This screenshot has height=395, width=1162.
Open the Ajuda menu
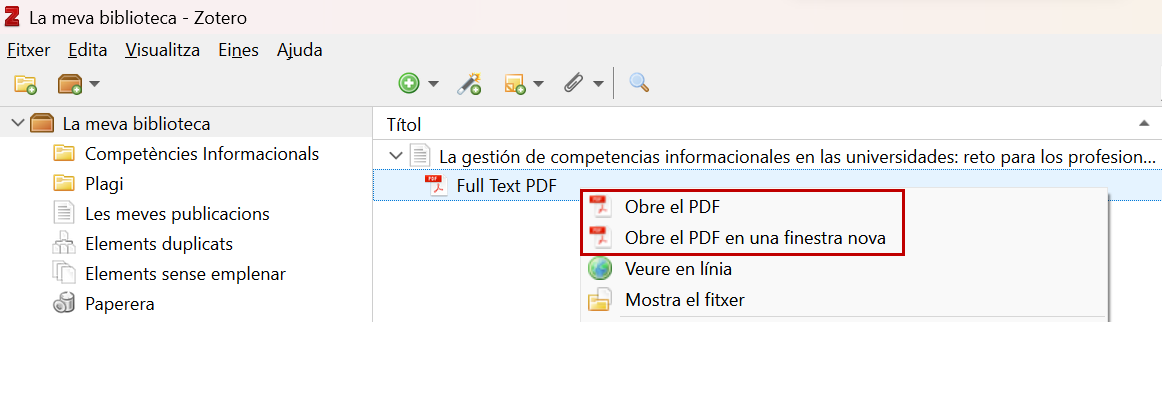(x=299, y=50)
